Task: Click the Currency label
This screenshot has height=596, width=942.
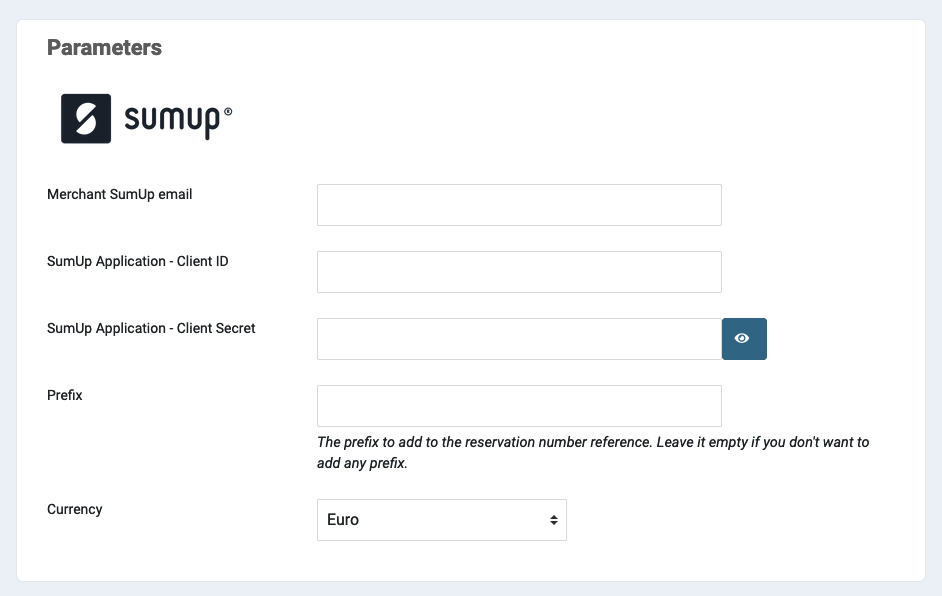Action: (x=75, y=509)
